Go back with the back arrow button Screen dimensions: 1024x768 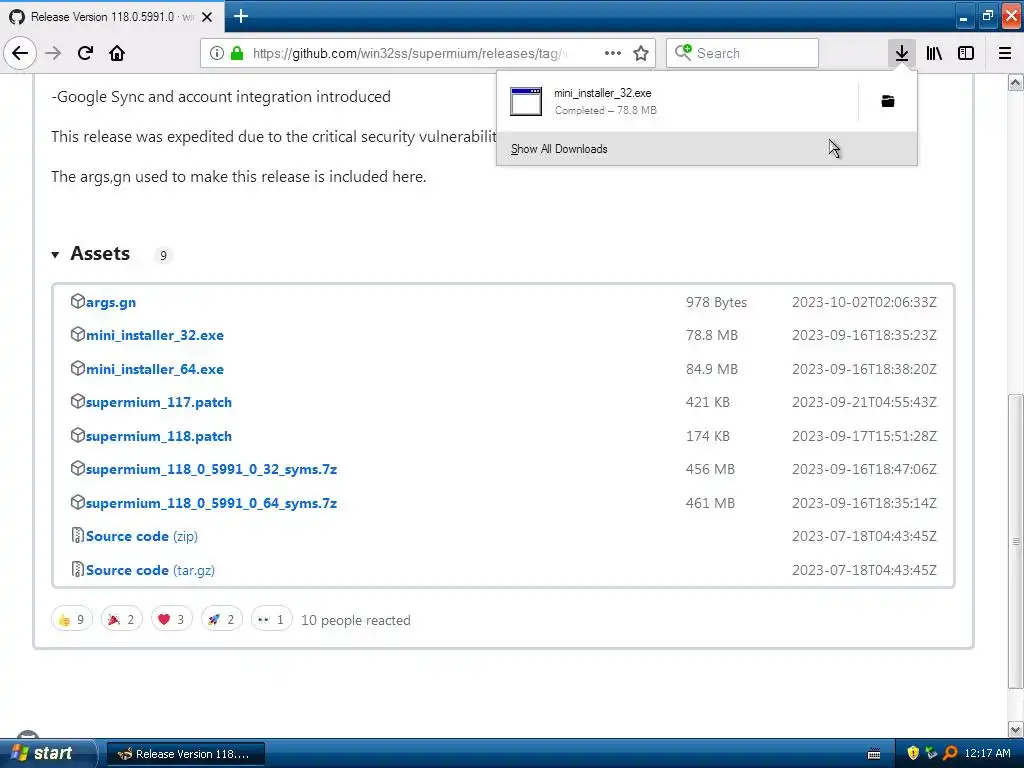point(20,53)
